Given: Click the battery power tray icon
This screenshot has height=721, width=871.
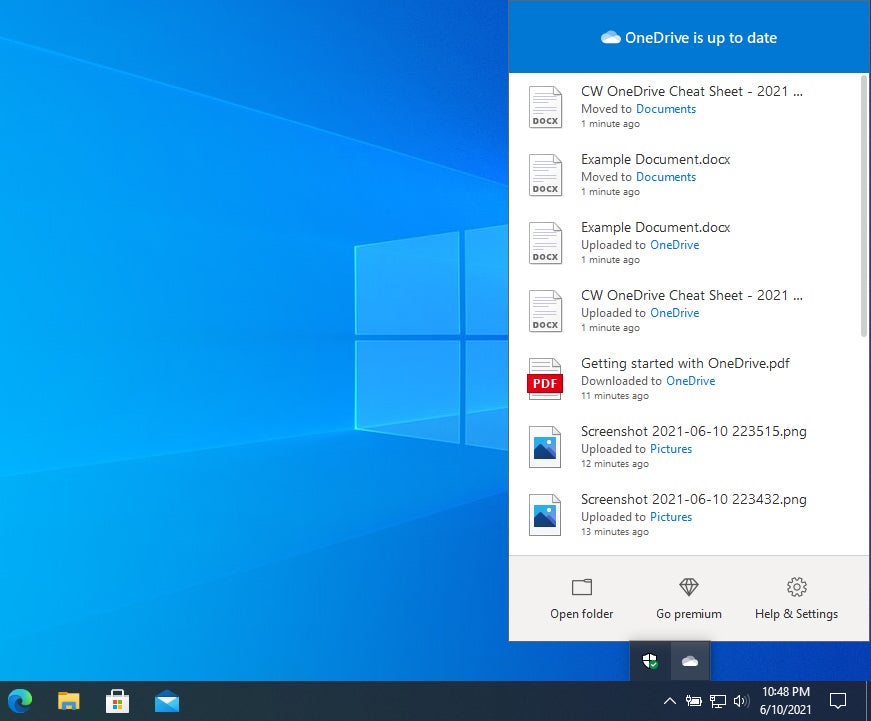Looking at the screenshot, I should tap(693, 701).
